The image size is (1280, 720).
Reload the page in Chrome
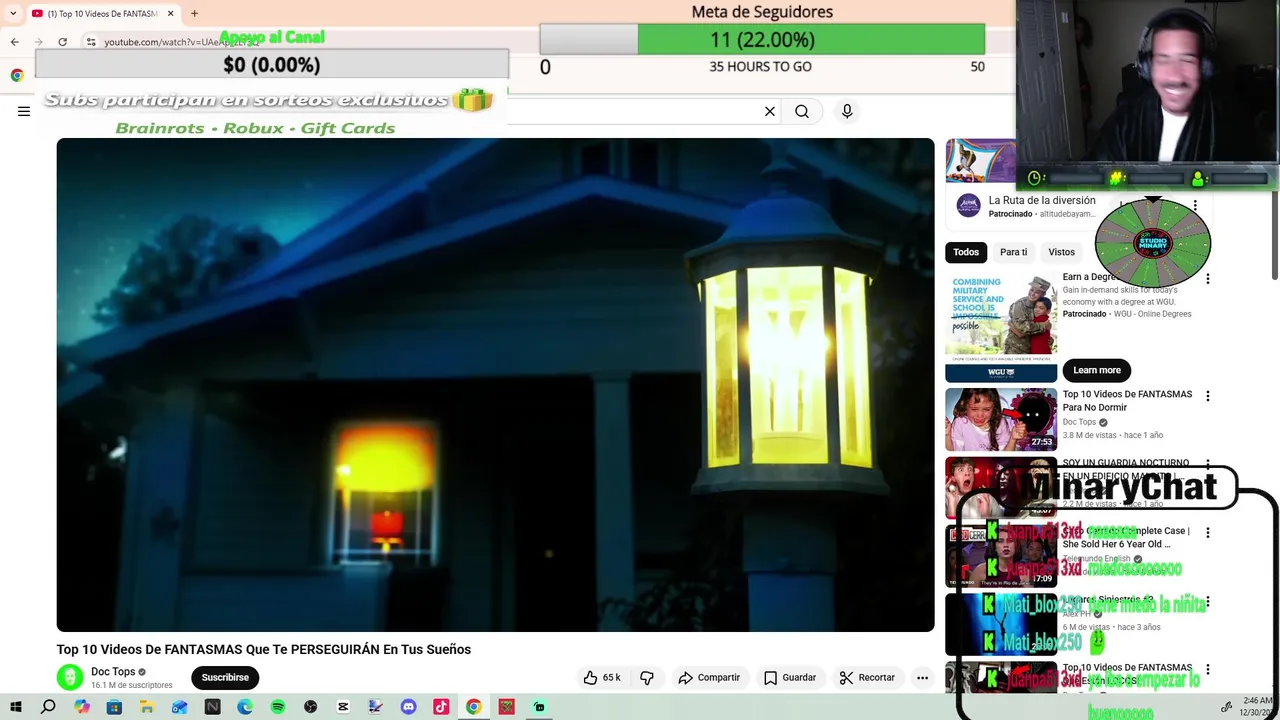click(x=63, y=41)
